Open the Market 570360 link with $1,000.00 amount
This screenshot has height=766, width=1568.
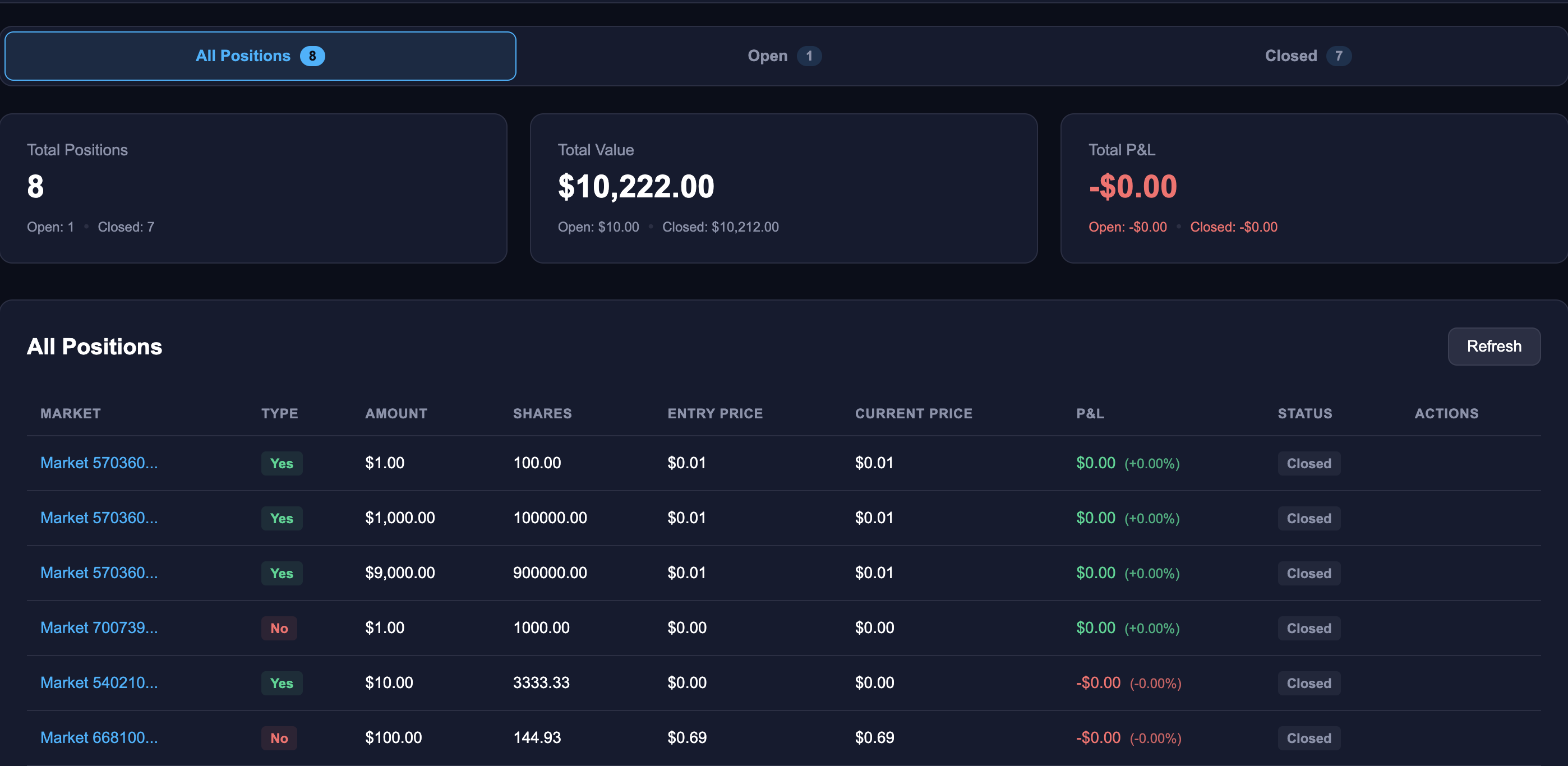pyautogui.click(x=99, y=518)
